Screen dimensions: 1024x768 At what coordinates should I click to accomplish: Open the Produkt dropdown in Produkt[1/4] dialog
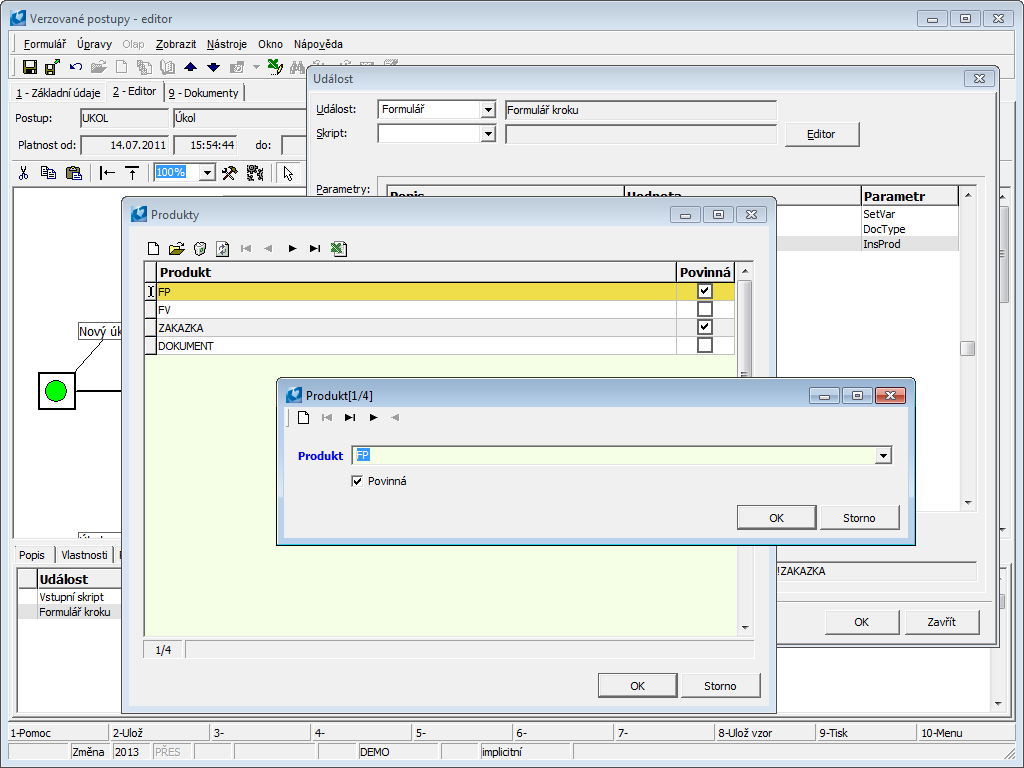click(883, 455)
